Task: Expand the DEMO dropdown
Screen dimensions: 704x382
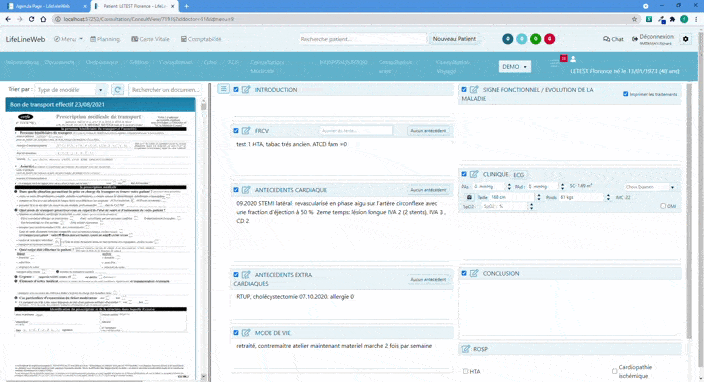Action: click(x=515, y=66)
